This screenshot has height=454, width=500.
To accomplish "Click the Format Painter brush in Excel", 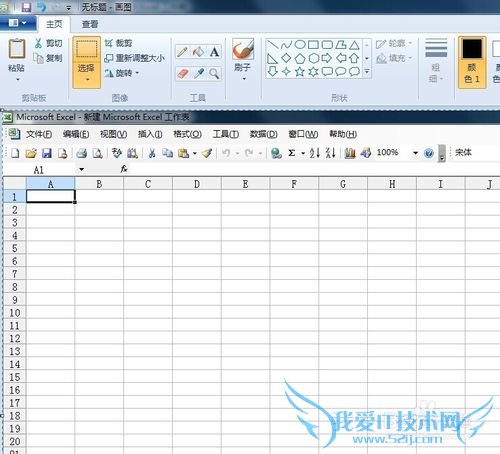I will (207, 153).
